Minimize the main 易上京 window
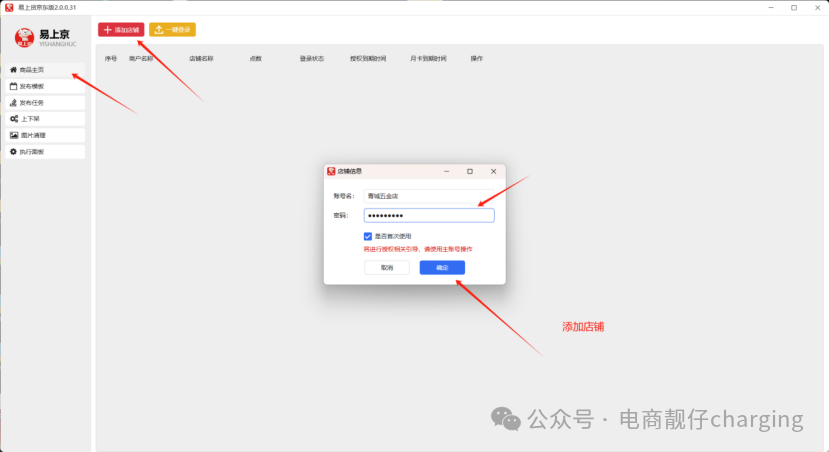 coord(771,7)
